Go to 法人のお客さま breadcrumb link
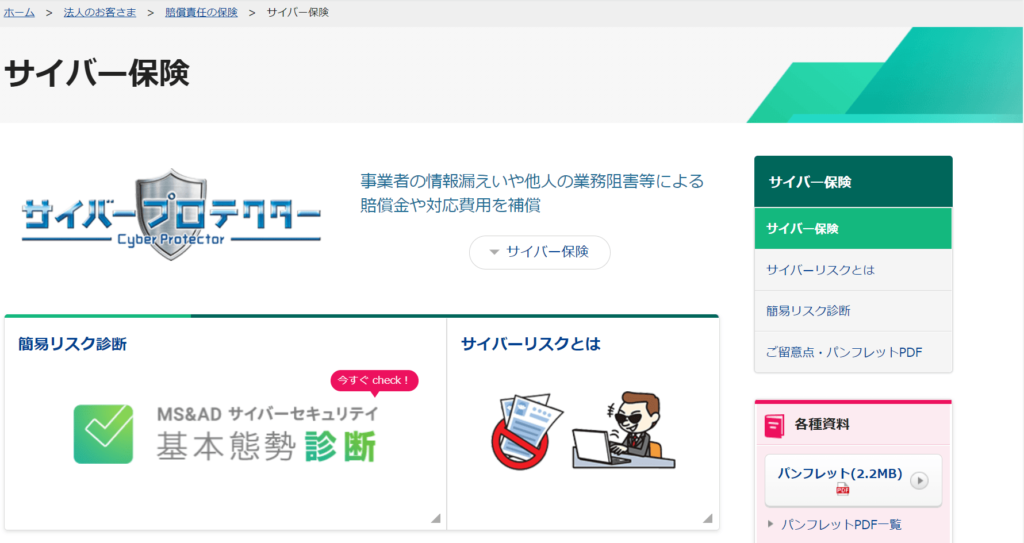1024x543 pixels. 100,12
